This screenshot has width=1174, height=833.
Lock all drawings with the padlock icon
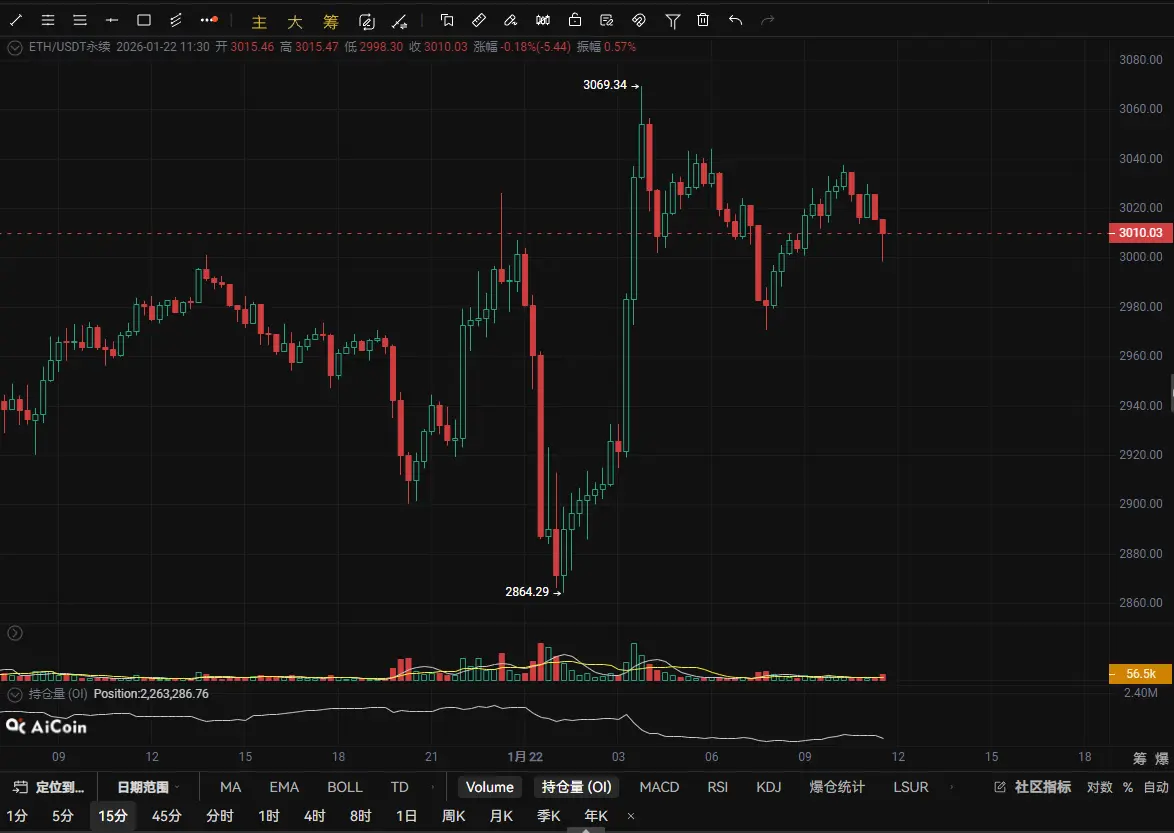point(575,20)
